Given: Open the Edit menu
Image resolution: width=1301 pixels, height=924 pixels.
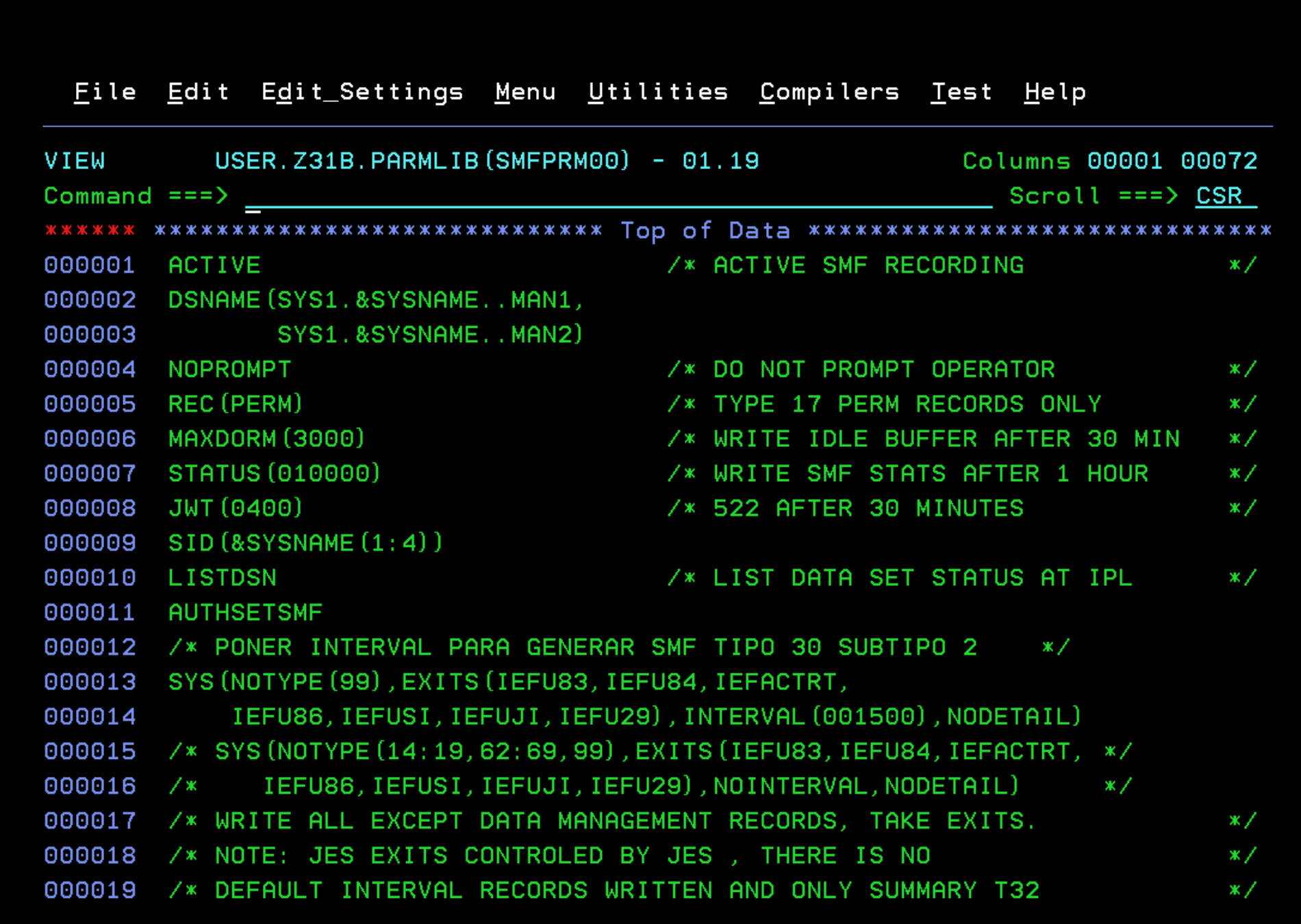Looking at the screenshot, I should click(198, 92).
